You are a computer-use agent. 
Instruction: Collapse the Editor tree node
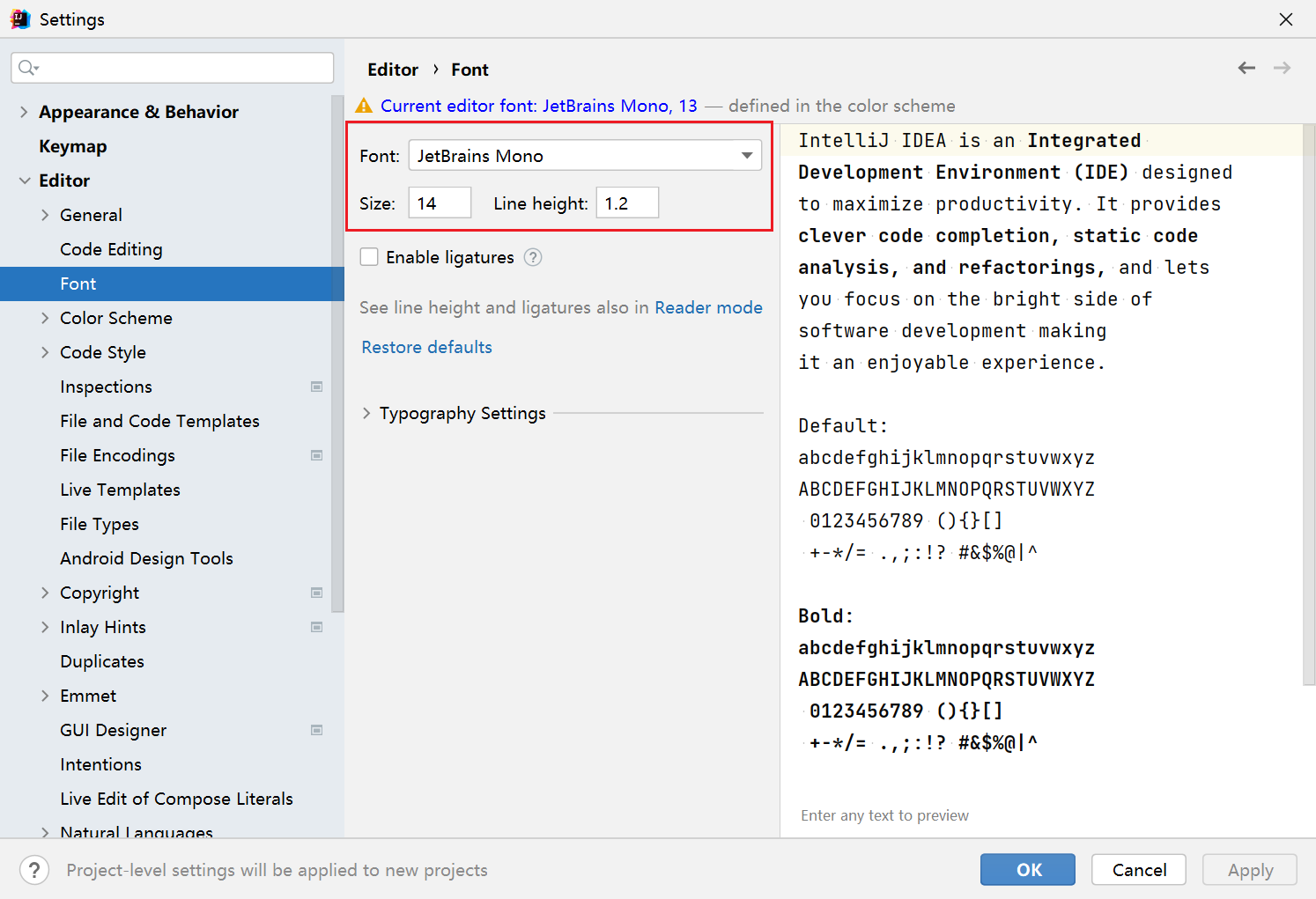click(x=24, y=181)
